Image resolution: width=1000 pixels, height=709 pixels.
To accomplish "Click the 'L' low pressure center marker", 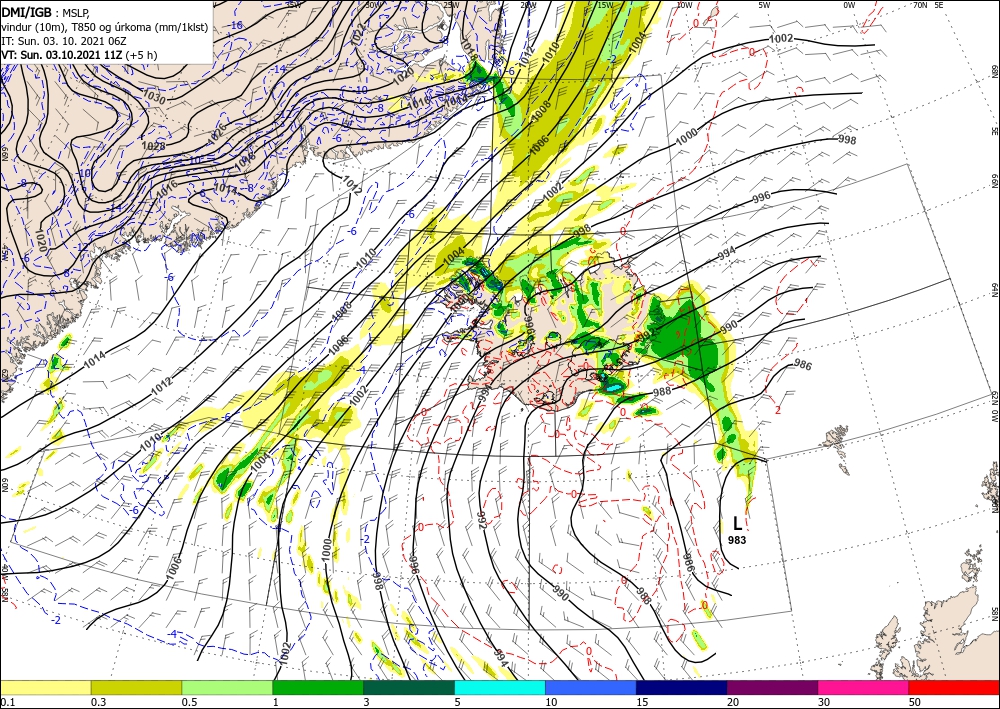I will [x=737, y=523].
